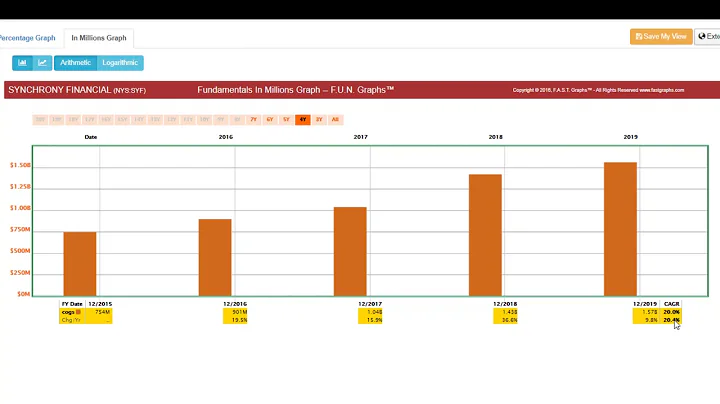Select the disabled 10Y time range
Screen dimensions: 720x404
(x=204, y=119)
